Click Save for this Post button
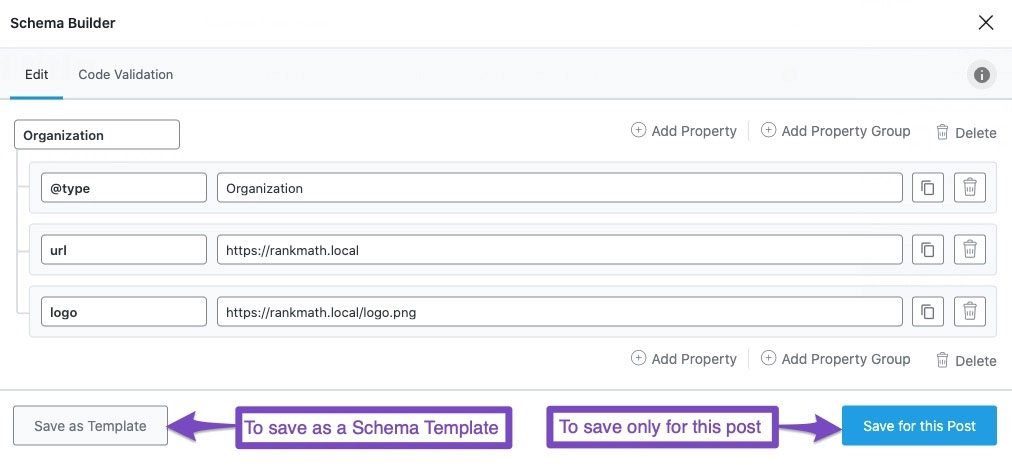This screenshot has width=1012, height=469. (919, 426)
